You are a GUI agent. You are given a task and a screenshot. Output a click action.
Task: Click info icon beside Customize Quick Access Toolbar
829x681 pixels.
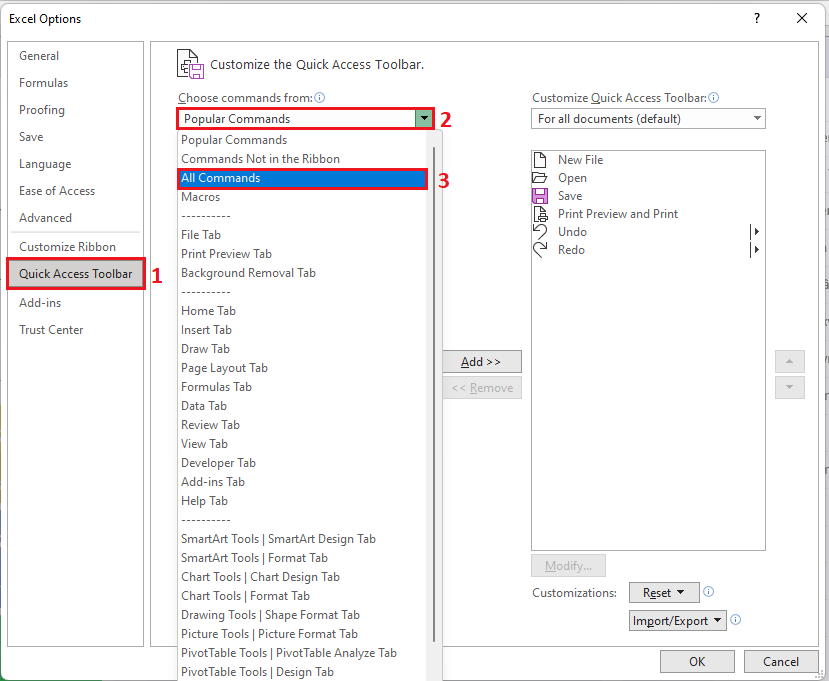coord(713,98)
